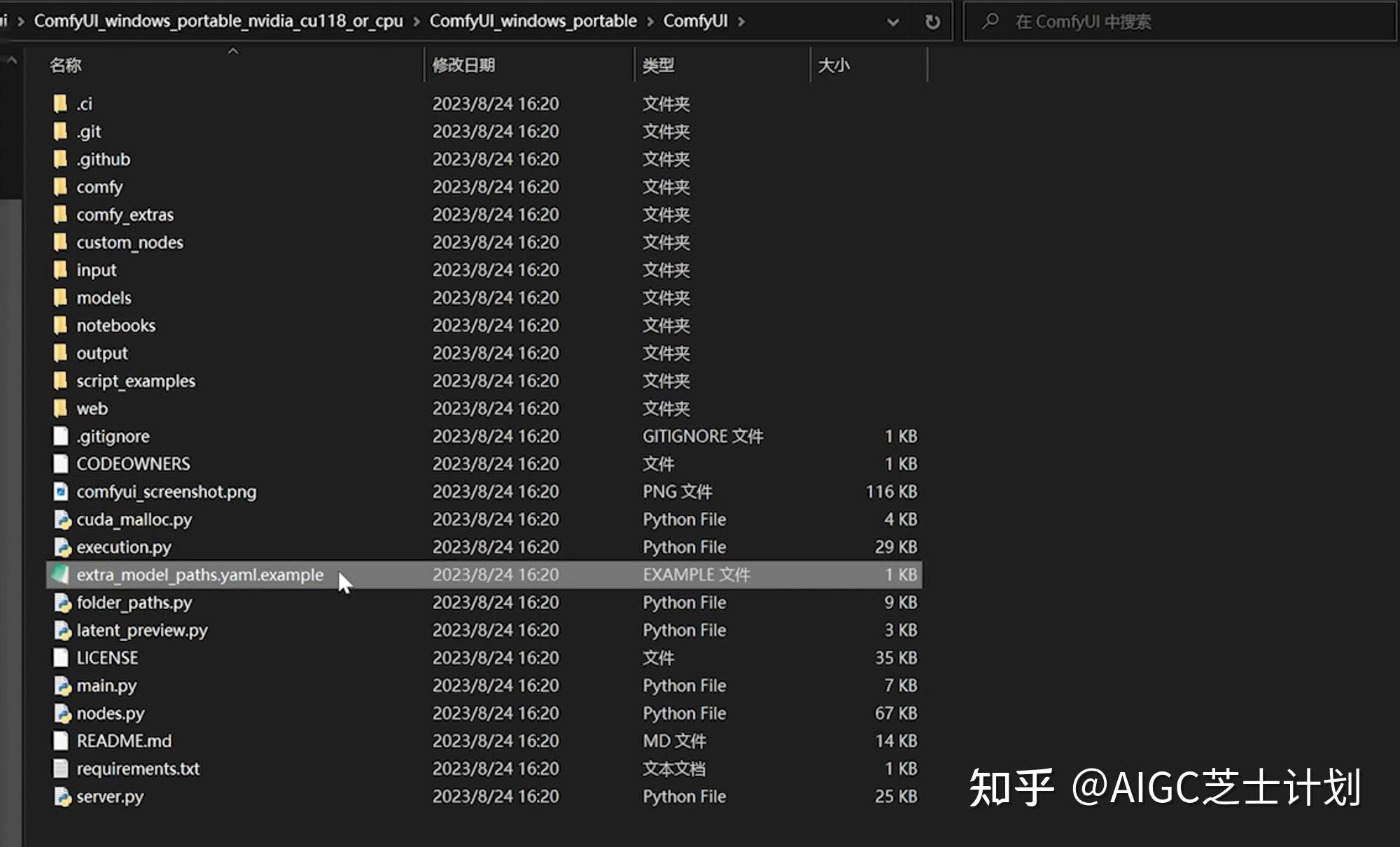Select the custom_nodes folder name
This screenshot has height=847, width=1400.
click(x=130, y=242)
